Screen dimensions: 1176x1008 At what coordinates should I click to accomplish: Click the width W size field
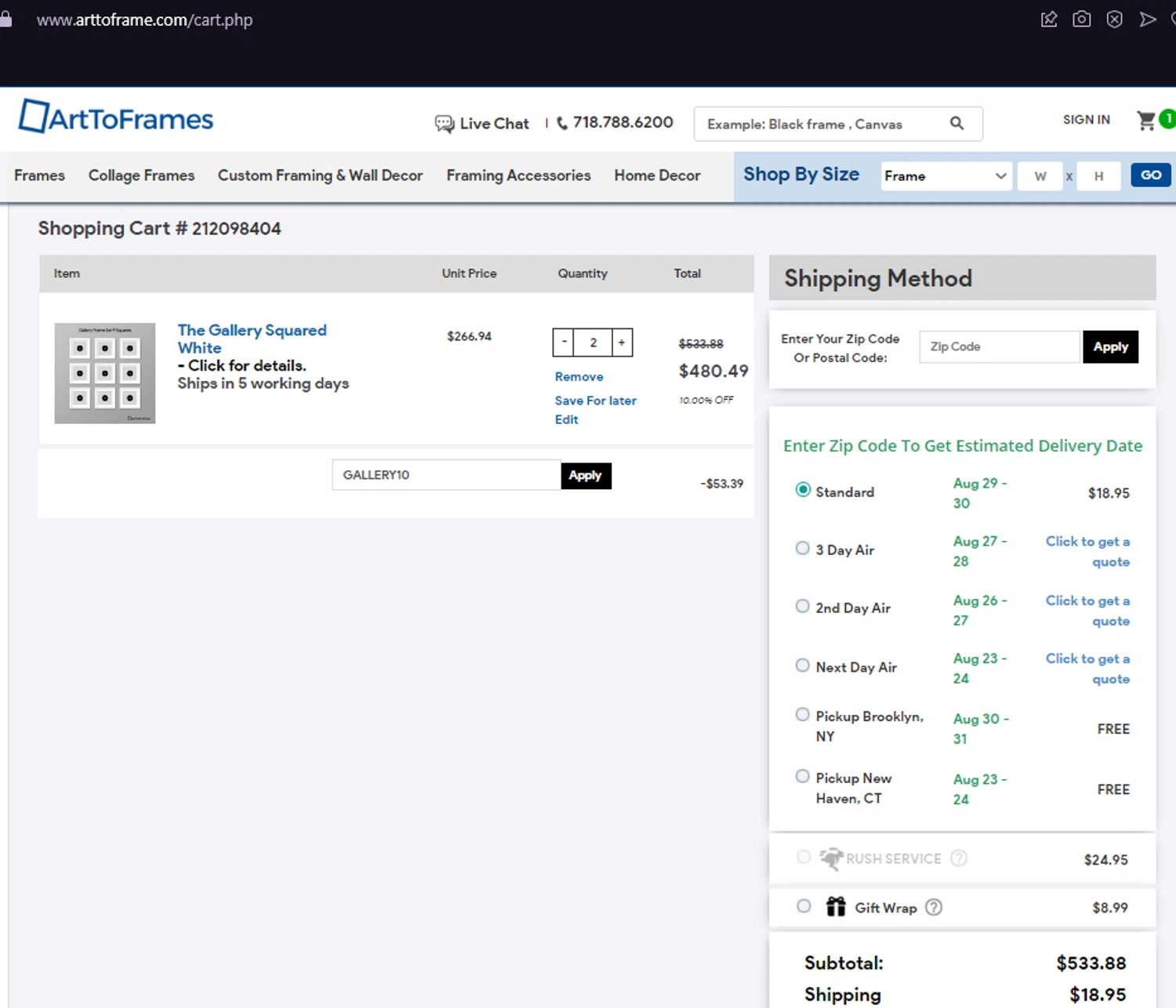1040,176
